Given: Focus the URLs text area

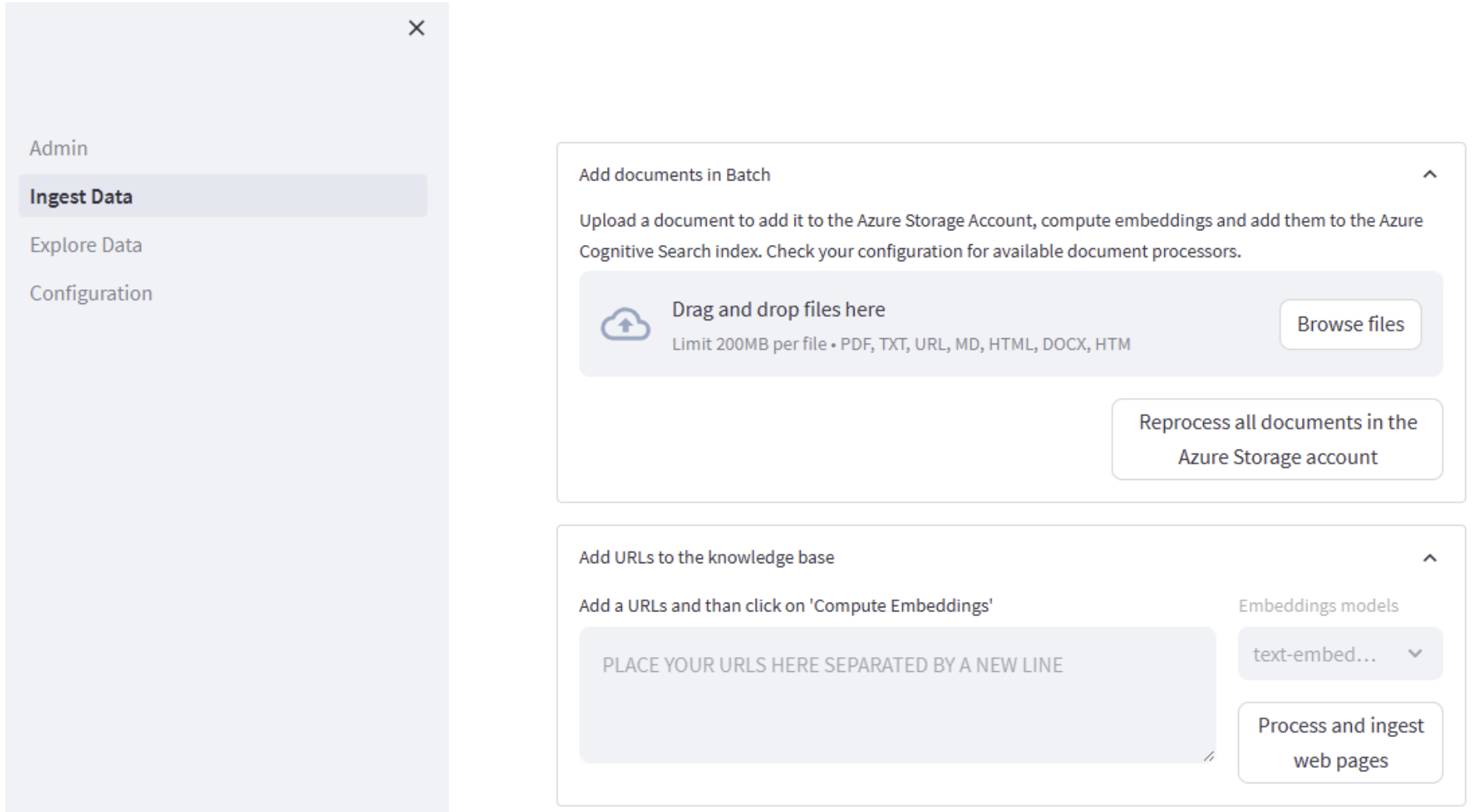Looking at the screenshot, I should point(896,695).
